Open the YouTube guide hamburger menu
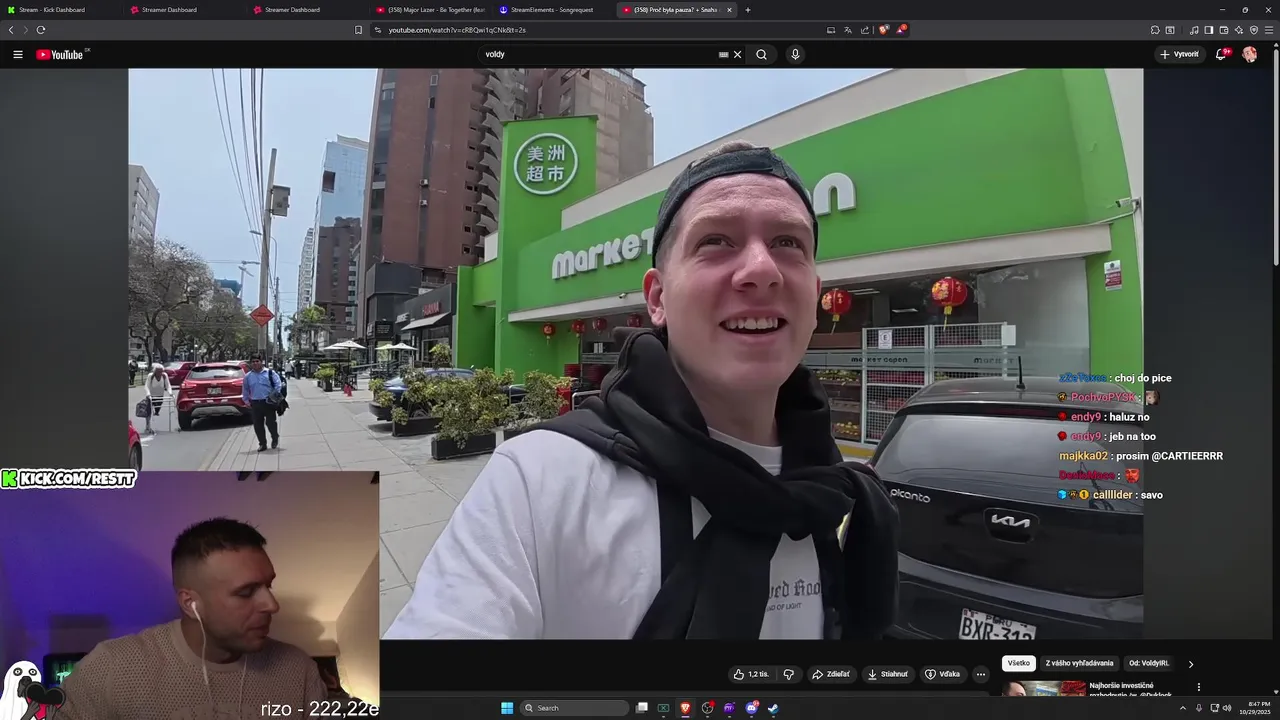 tap(18, 54)
